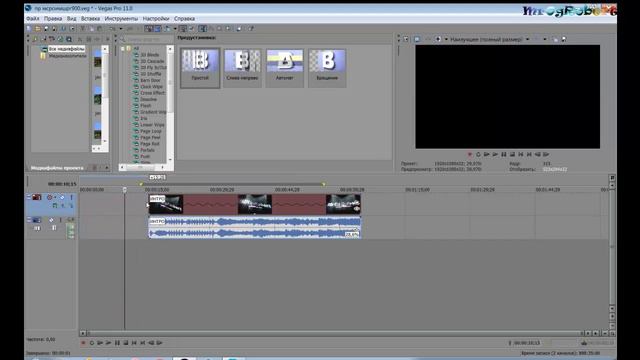640x360 pixels.
Task: Select the Portals transition
Action: (147, 150)
